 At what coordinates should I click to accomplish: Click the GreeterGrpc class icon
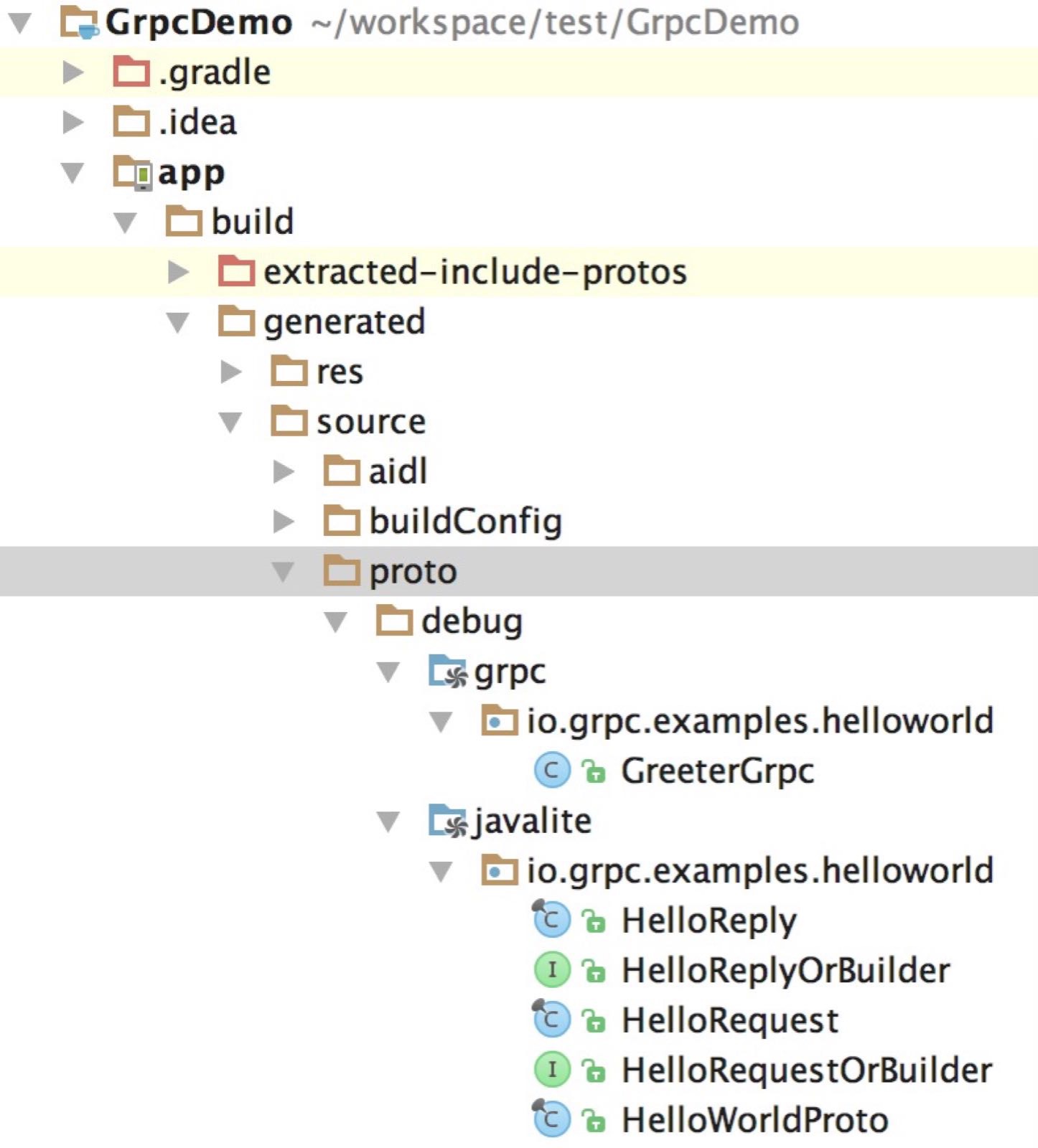[551, 771]
